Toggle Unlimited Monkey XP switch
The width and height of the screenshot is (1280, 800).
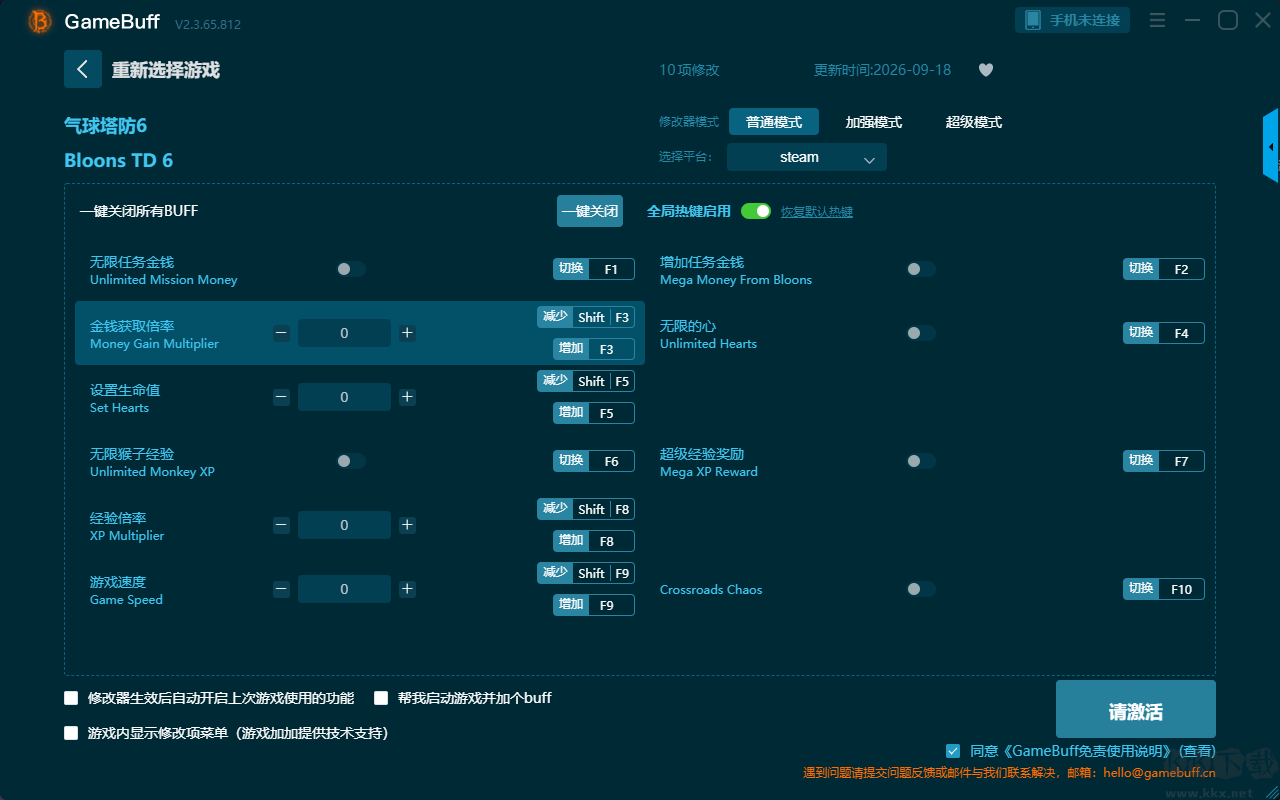[x=351, y=461]
